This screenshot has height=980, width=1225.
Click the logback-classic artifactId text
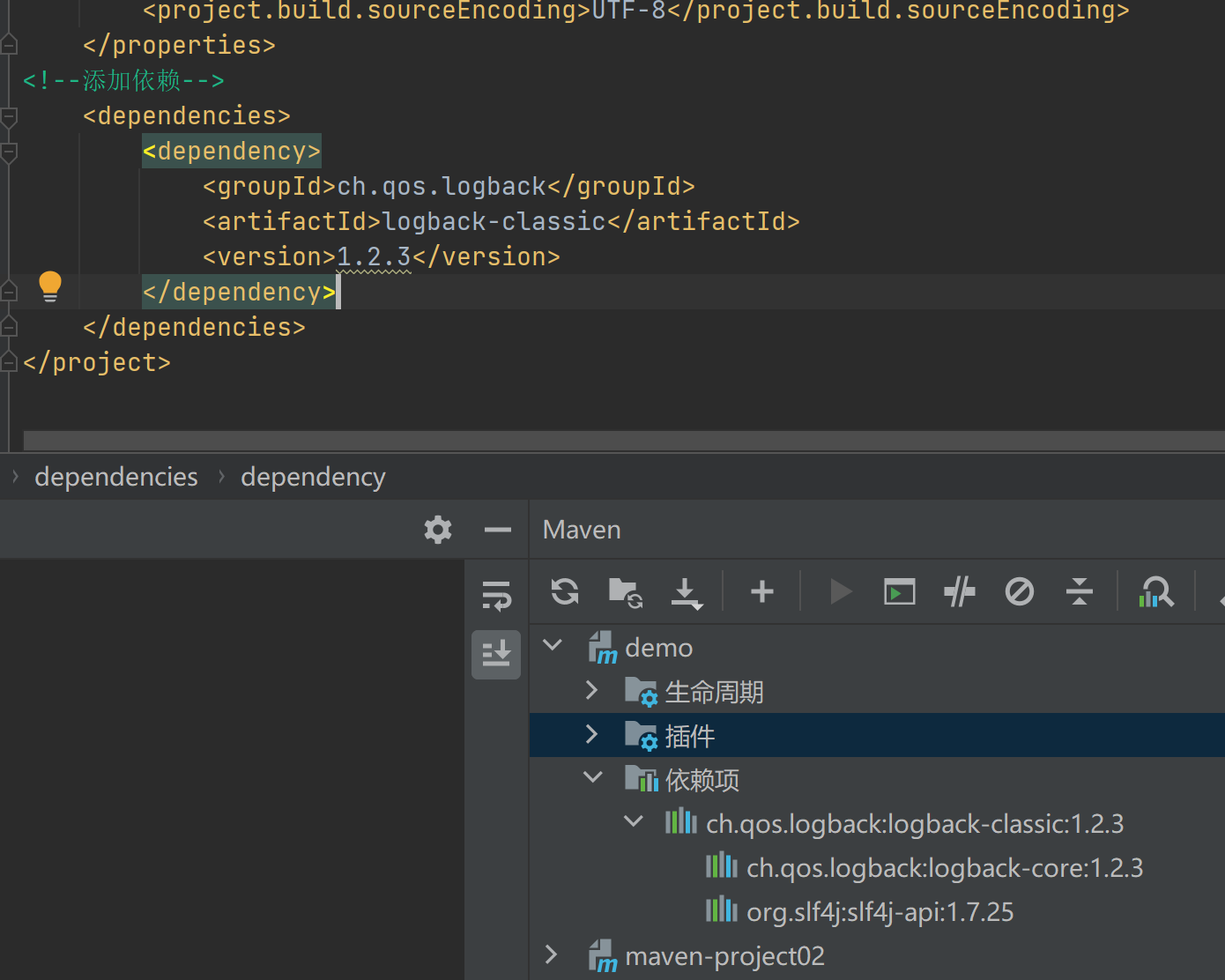tap(494, 221)
